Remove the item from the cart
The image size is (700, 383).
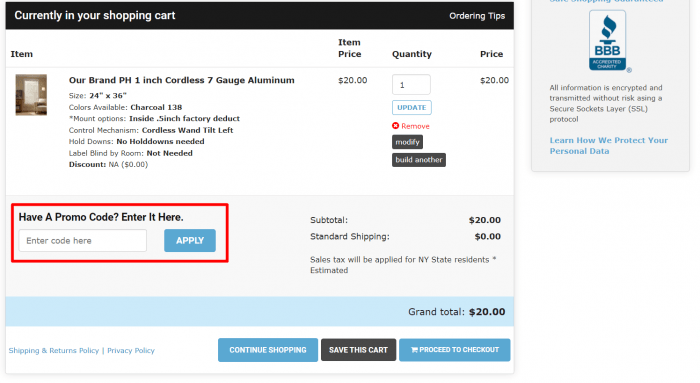[x=411, y=126]
